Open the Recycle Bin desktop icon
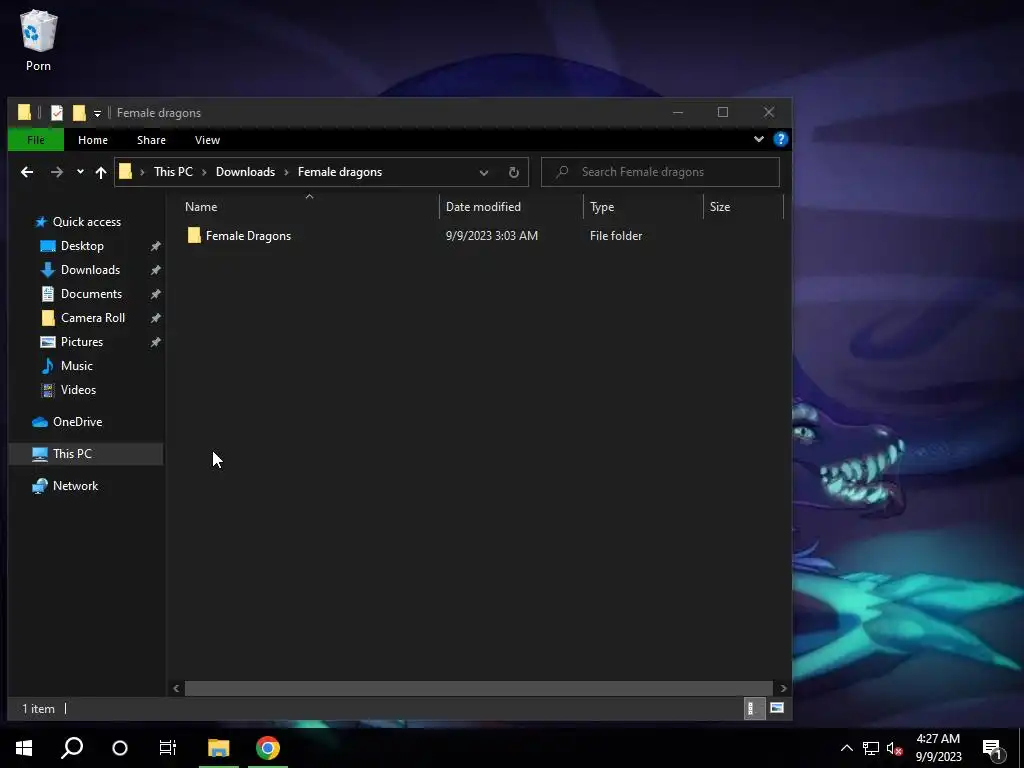The image size is (1024, 768). [x=39, y=40]
